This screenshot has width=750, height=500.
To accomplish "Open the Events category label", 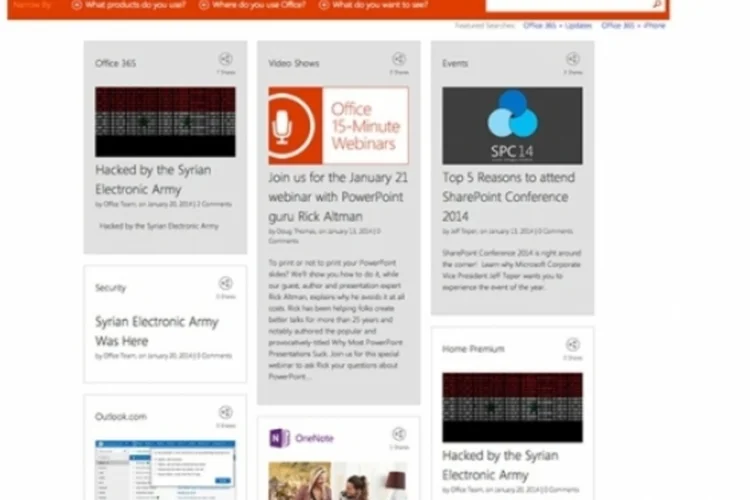I will pos(455,63).
